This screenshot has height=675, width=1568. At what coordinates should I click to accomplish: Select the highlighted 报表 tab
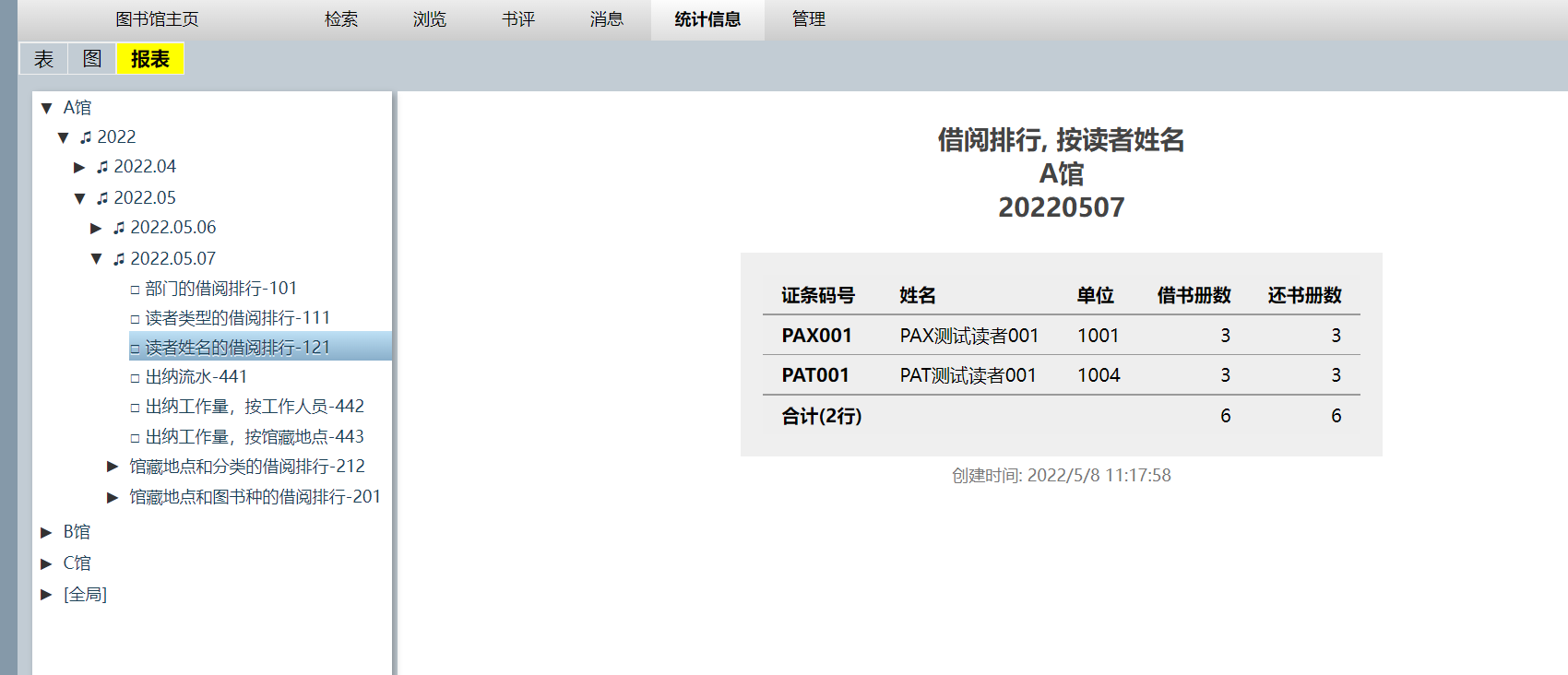coord(150,59)
